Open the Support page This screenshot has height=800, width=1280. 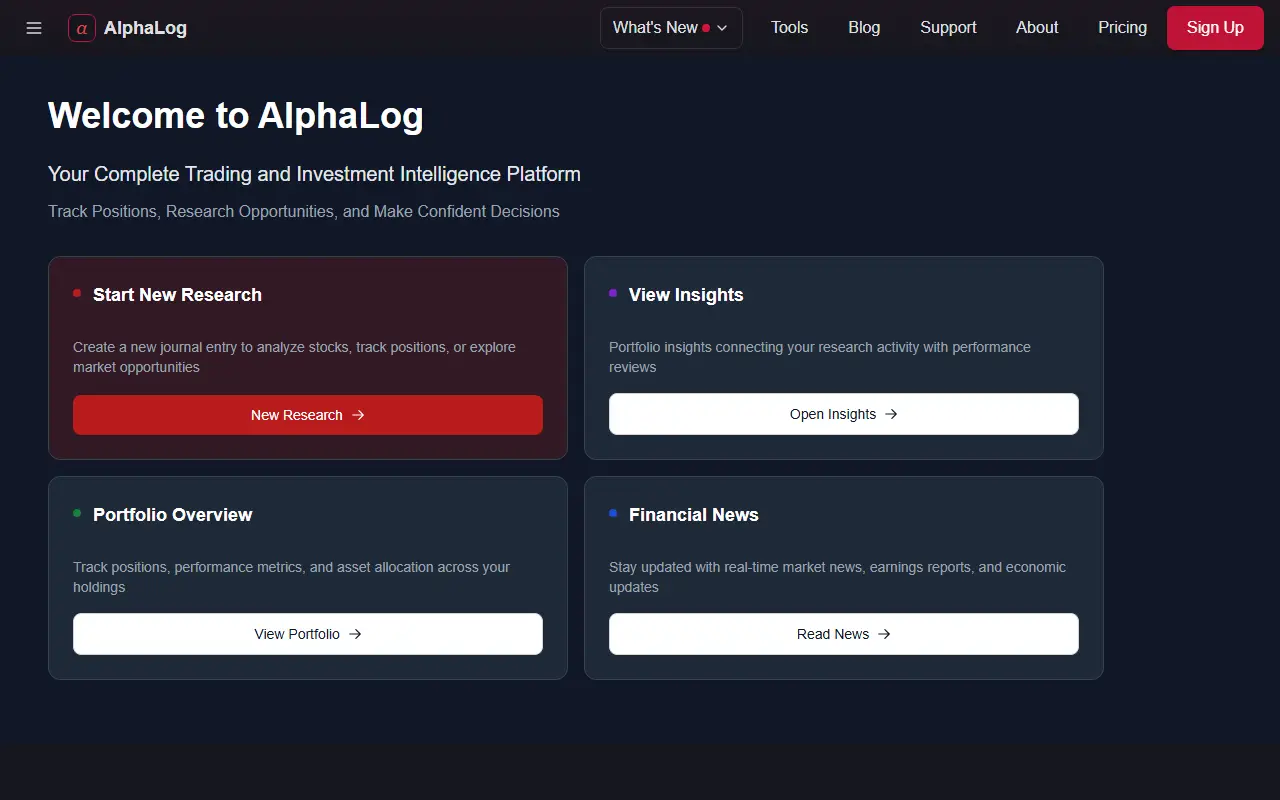click(948, 28)
